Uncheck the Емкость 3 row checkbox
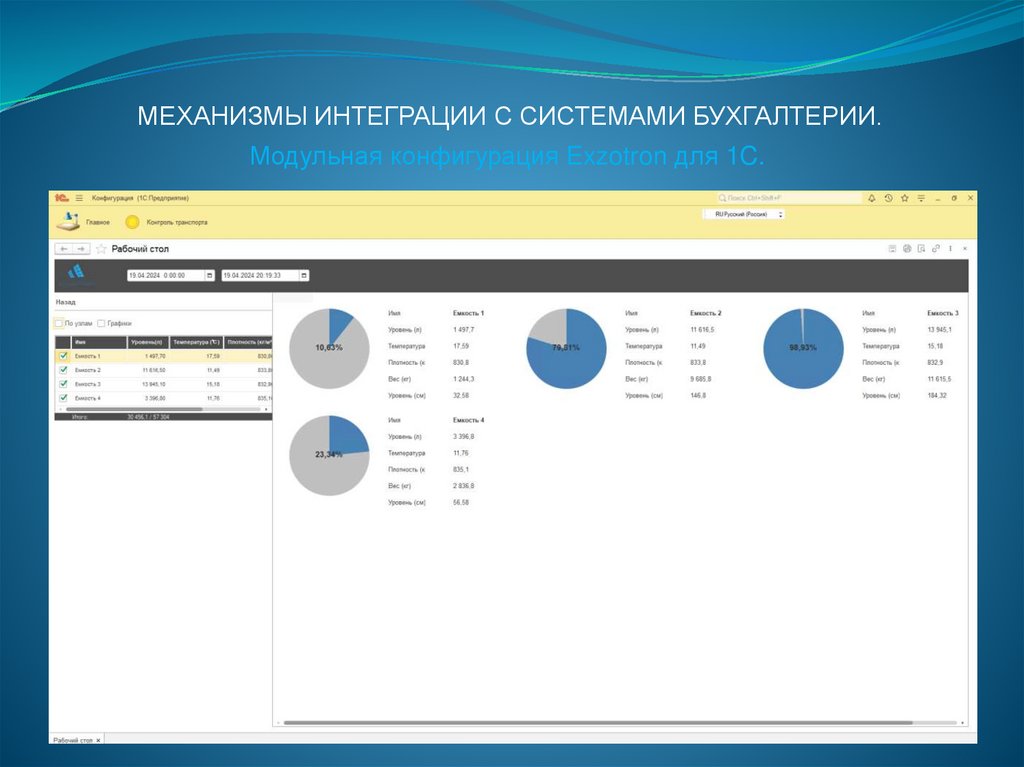 tap(63, 384)
